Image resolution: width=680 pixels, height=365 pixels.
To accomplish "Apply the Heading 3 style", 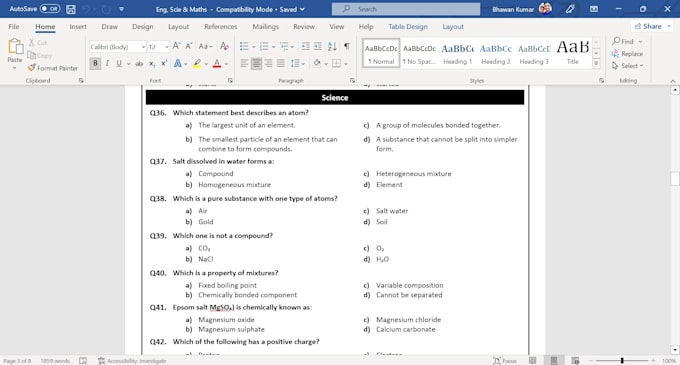I will coord(534,54).
